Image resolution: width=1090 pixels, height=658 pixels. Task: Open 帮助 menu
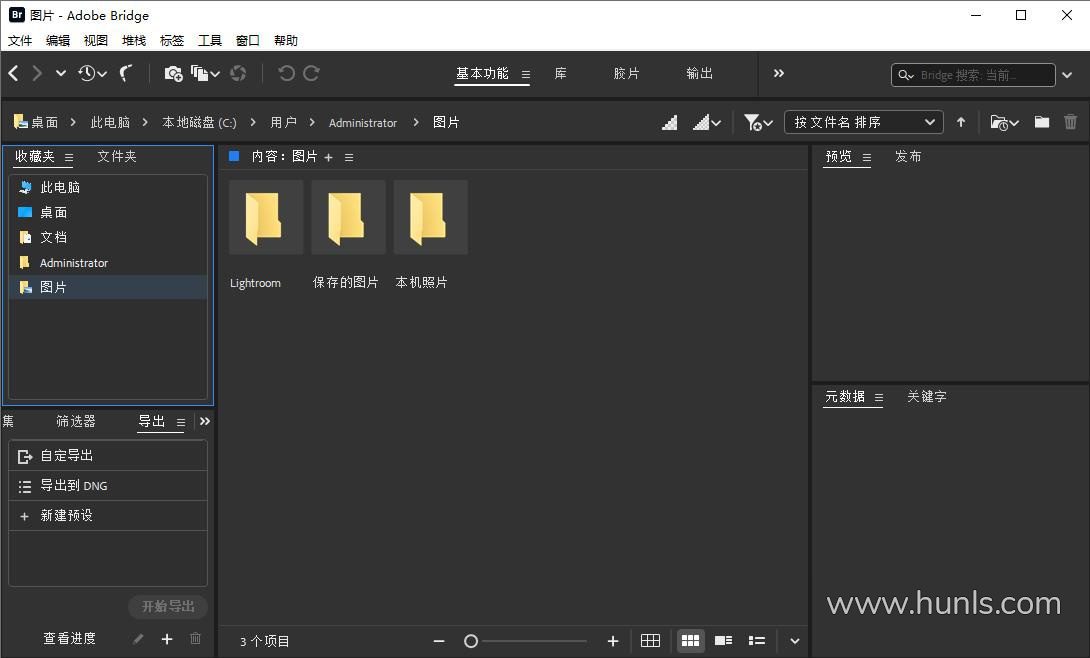click(x=286, y=40)
